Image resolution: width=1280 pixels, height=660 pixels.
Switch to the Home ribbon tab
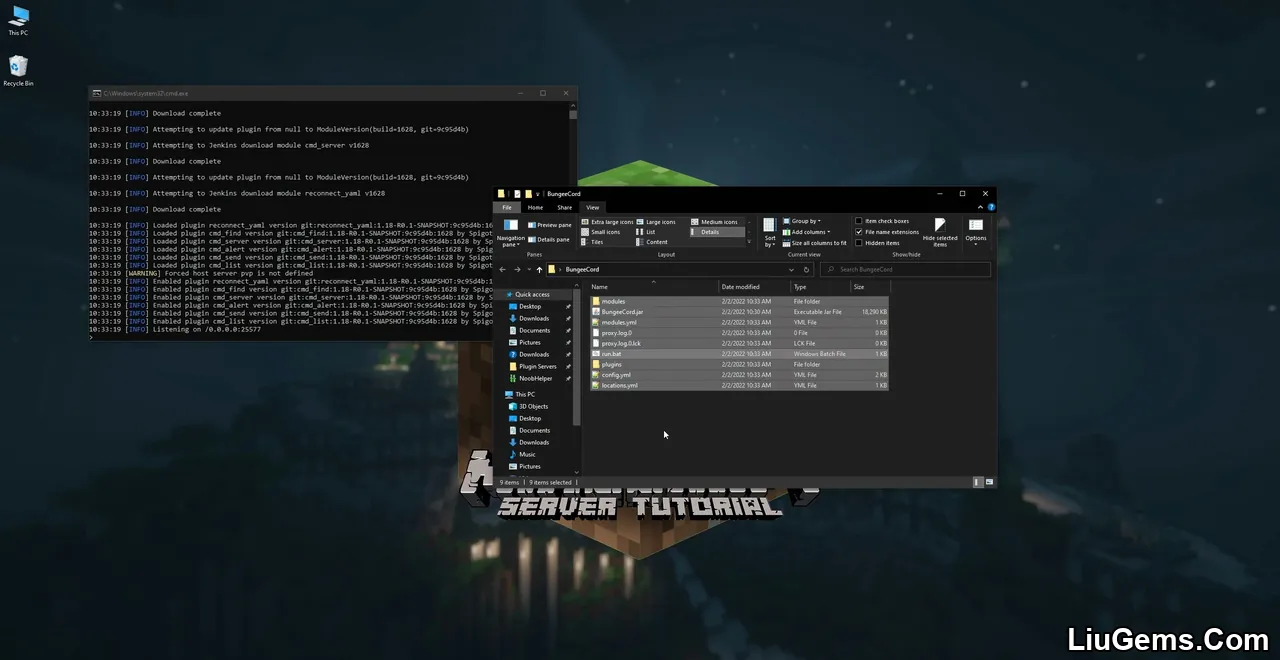tap(536, 207)
